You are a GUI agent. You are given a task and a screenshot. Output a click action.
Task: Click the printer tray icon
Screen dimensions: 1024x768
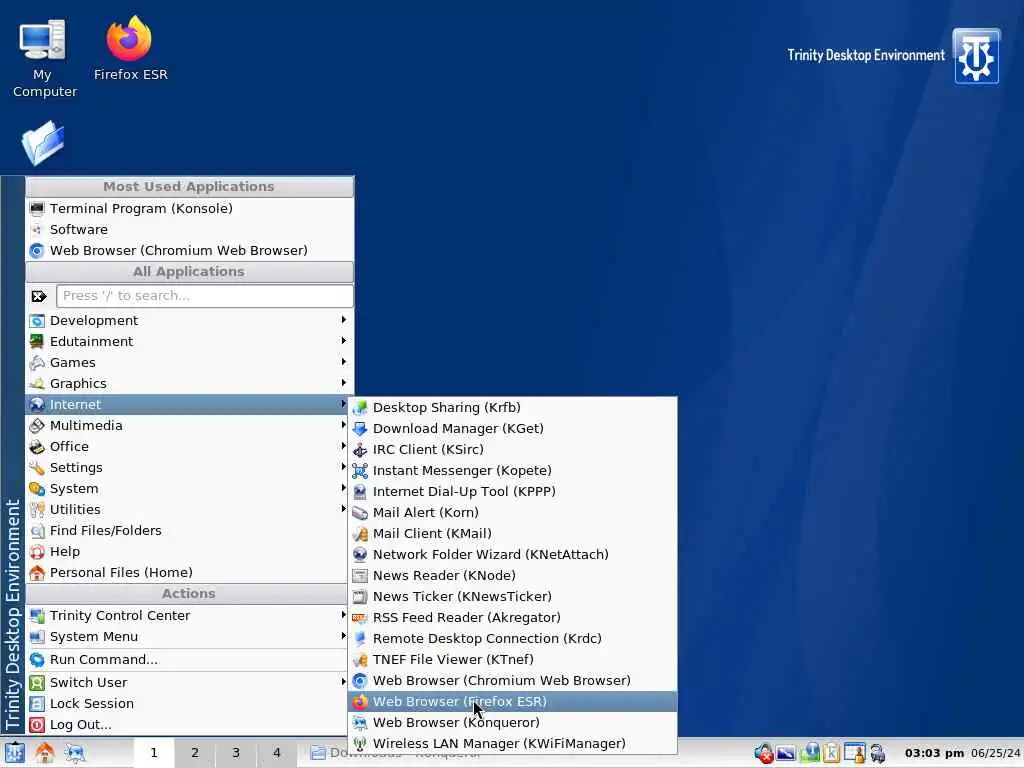[x=877, y=753]
